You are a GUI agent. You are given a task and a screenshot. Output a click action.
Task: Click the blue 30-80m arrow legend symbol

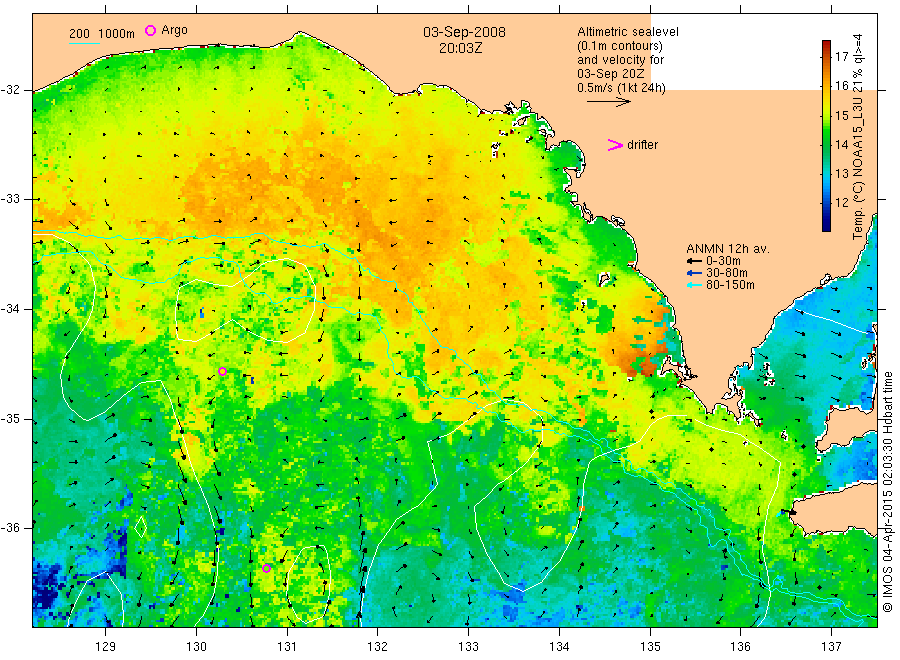point(695,273)
